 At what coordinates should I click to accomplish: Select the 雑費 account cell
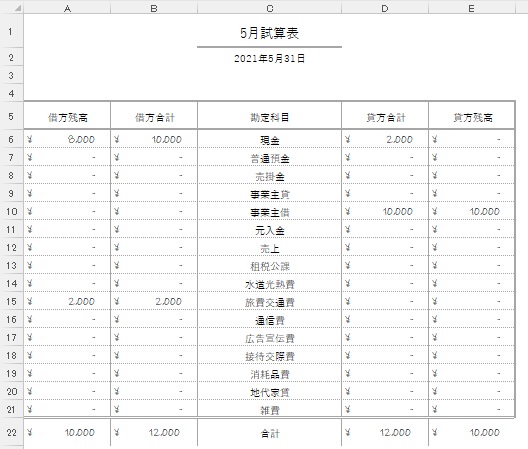(269, 409)
